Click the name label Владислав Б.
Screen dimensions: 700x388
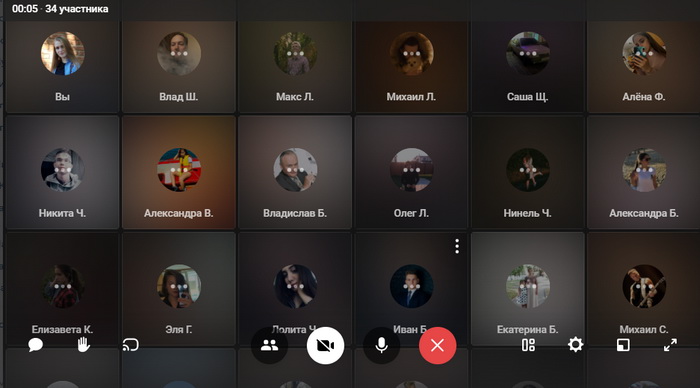[295, 213]
